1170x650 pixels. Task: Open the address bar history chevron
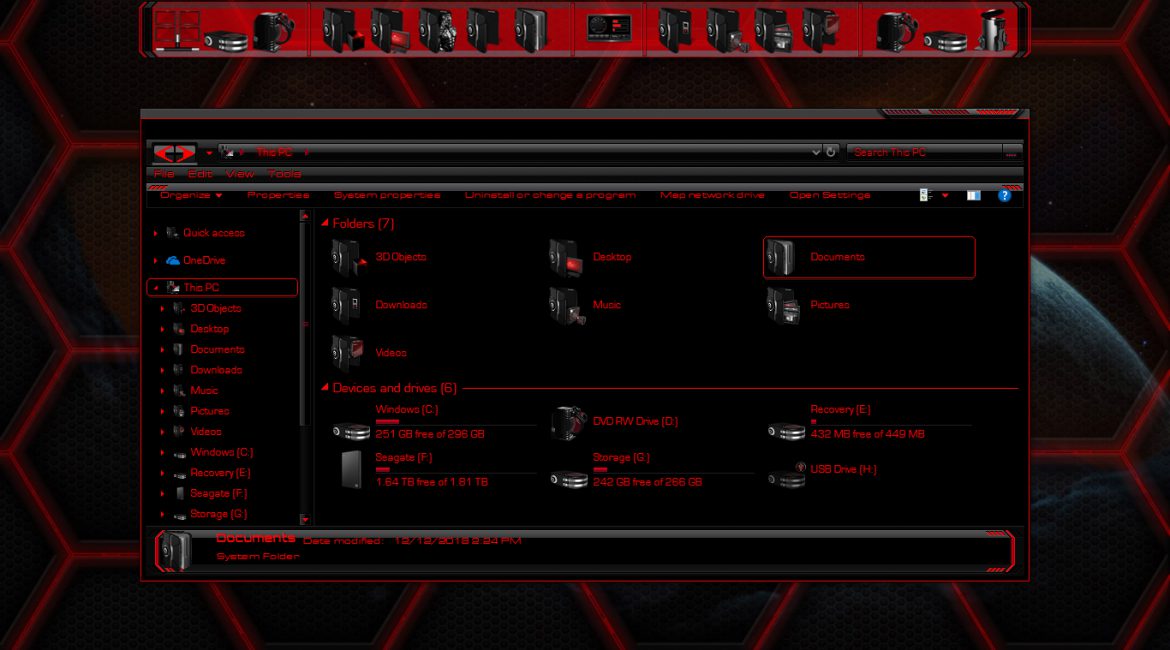(816, 152)
